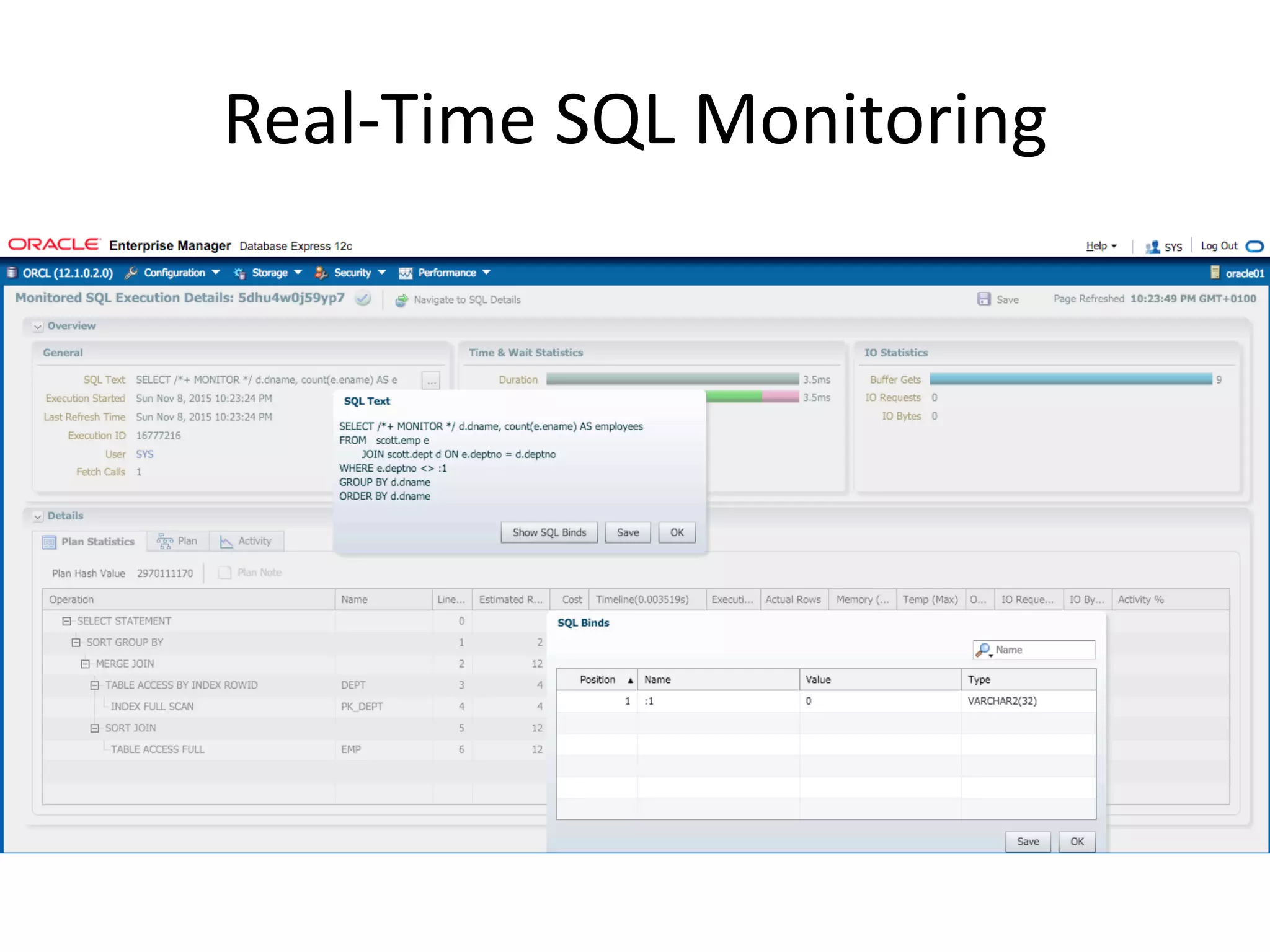Image resolution: width=1270 pixels, height=952 pixels.
Task: Click the Save disk icon in header
Action: 984,299
